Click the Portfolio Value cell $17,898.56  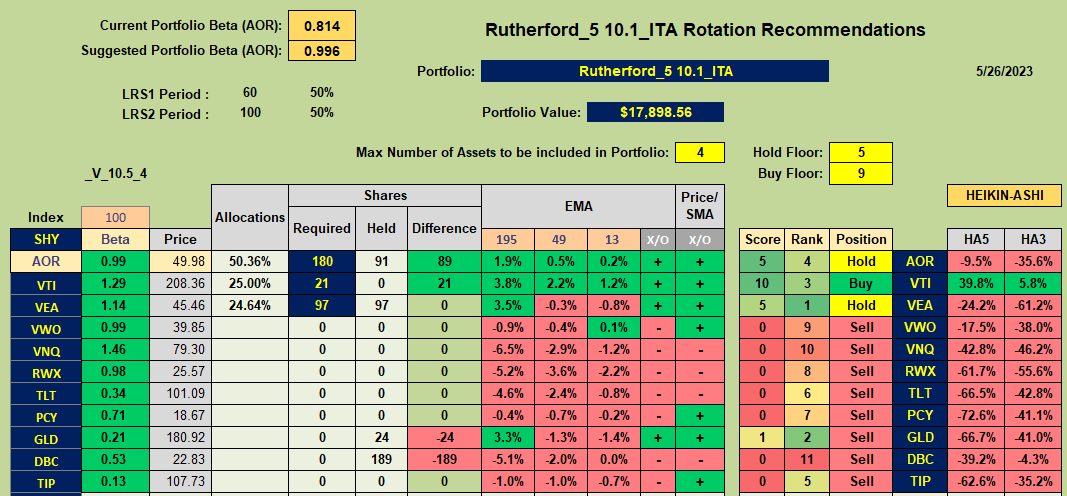655,112
